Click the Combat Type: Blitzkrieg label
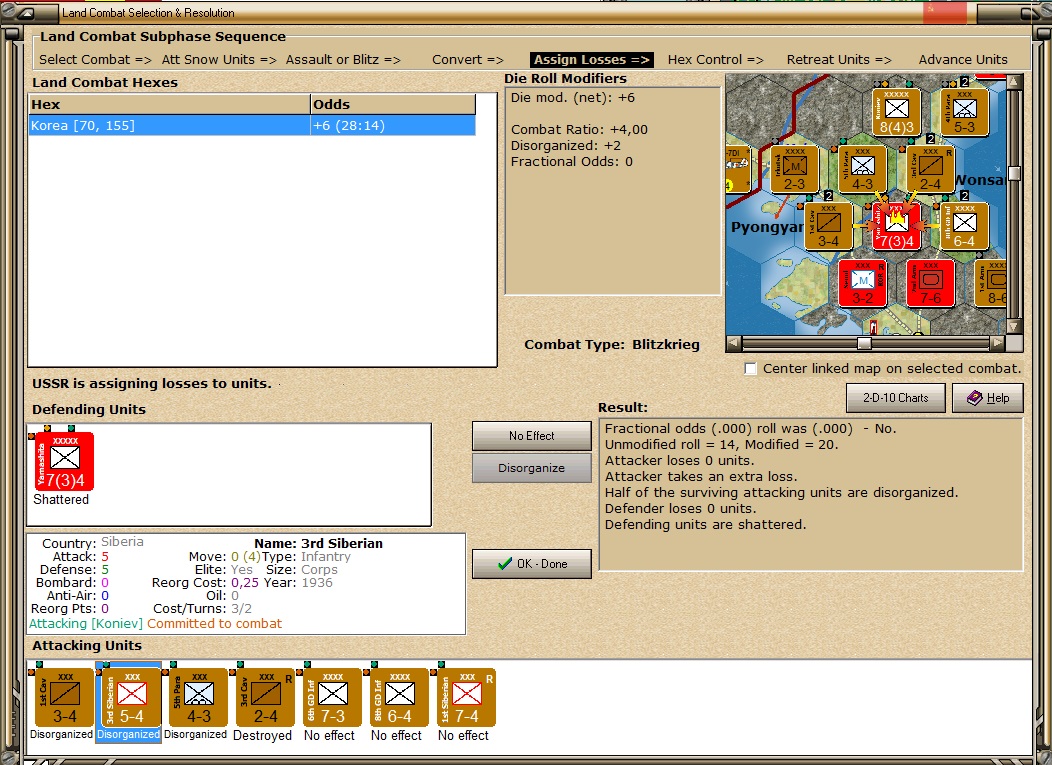Screen dimensions: 1052x765 click(612, 344)
